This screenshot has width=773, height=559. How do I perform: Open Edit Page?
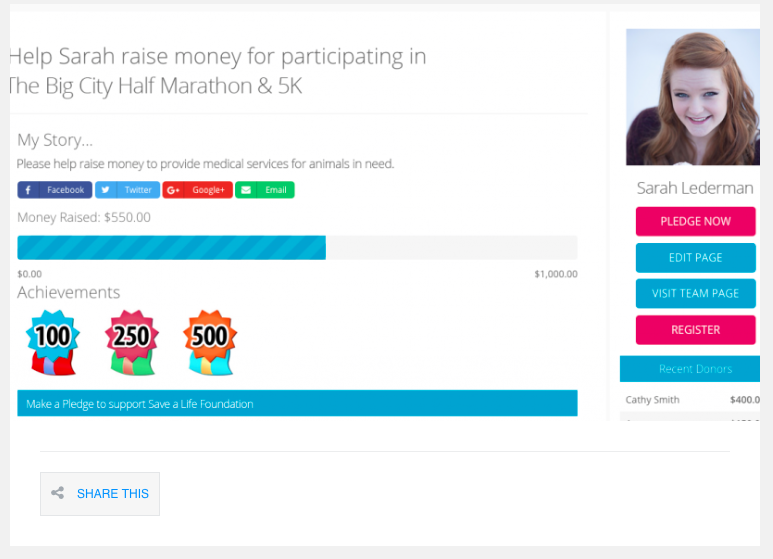point(695,258)
